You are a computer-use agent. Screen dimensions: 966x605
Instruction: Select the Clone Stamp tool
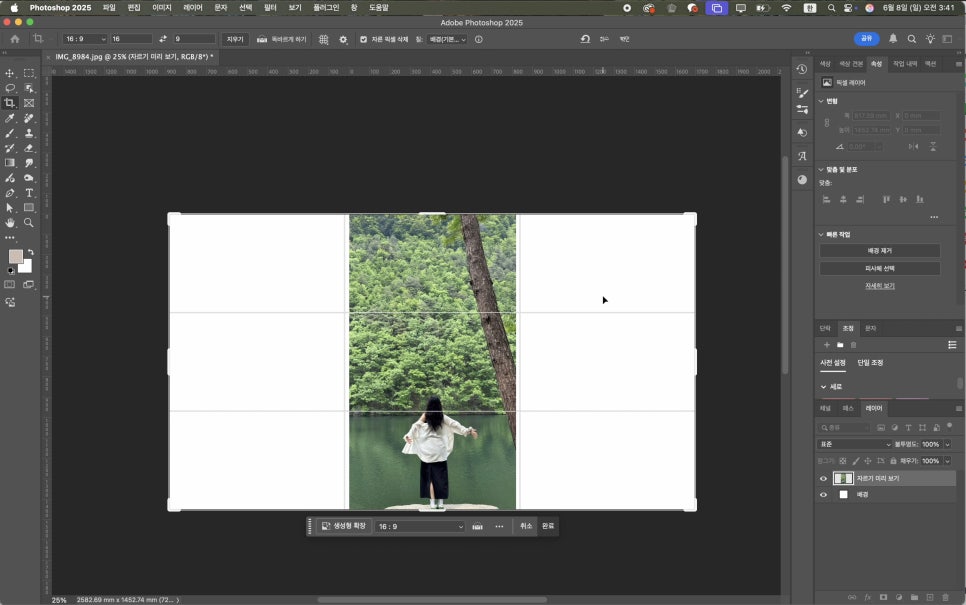(x=29, y=133)
